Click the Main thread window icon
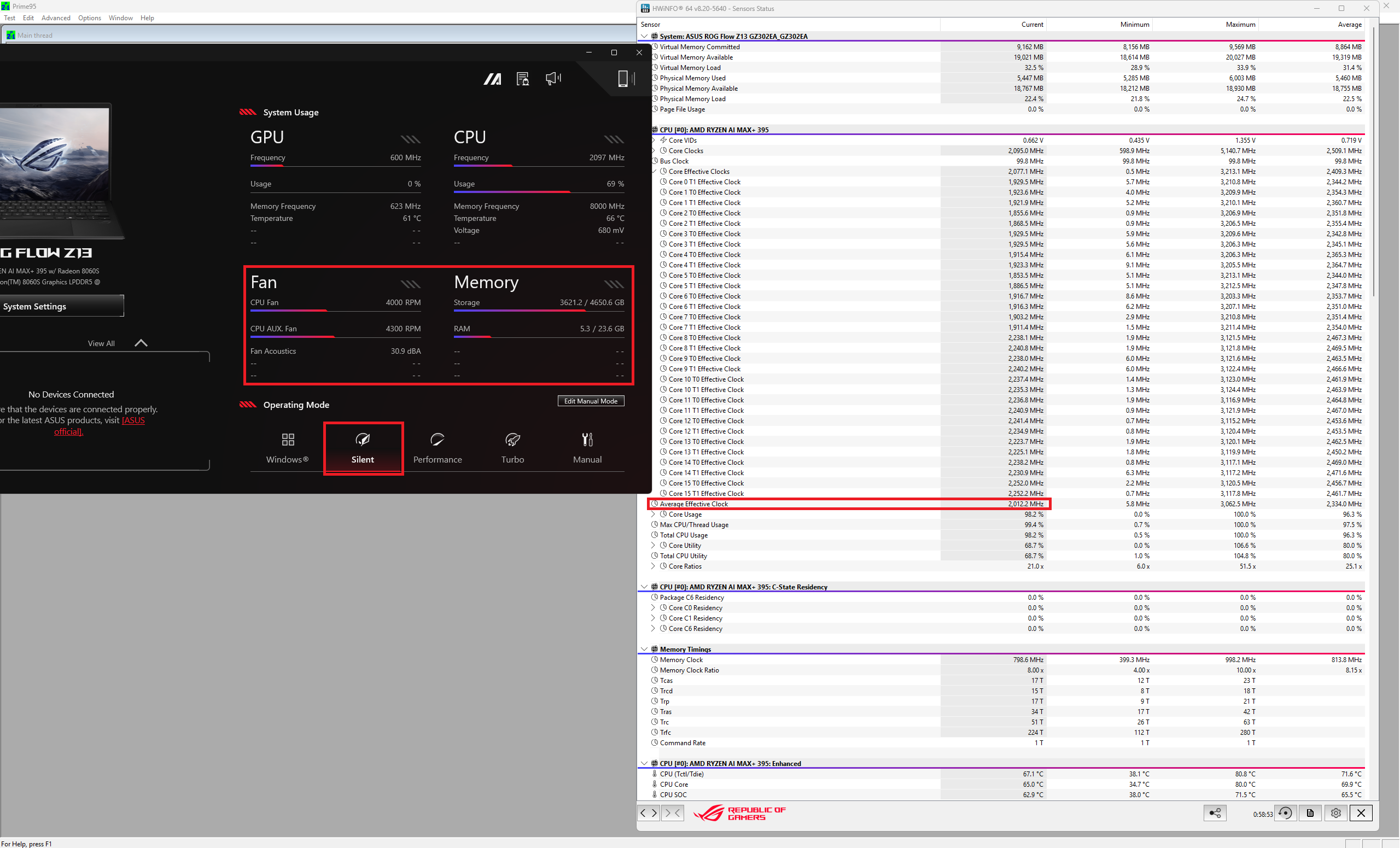Image resolution: width=1400 pixels, height=848 pixels. click(11, 35)
